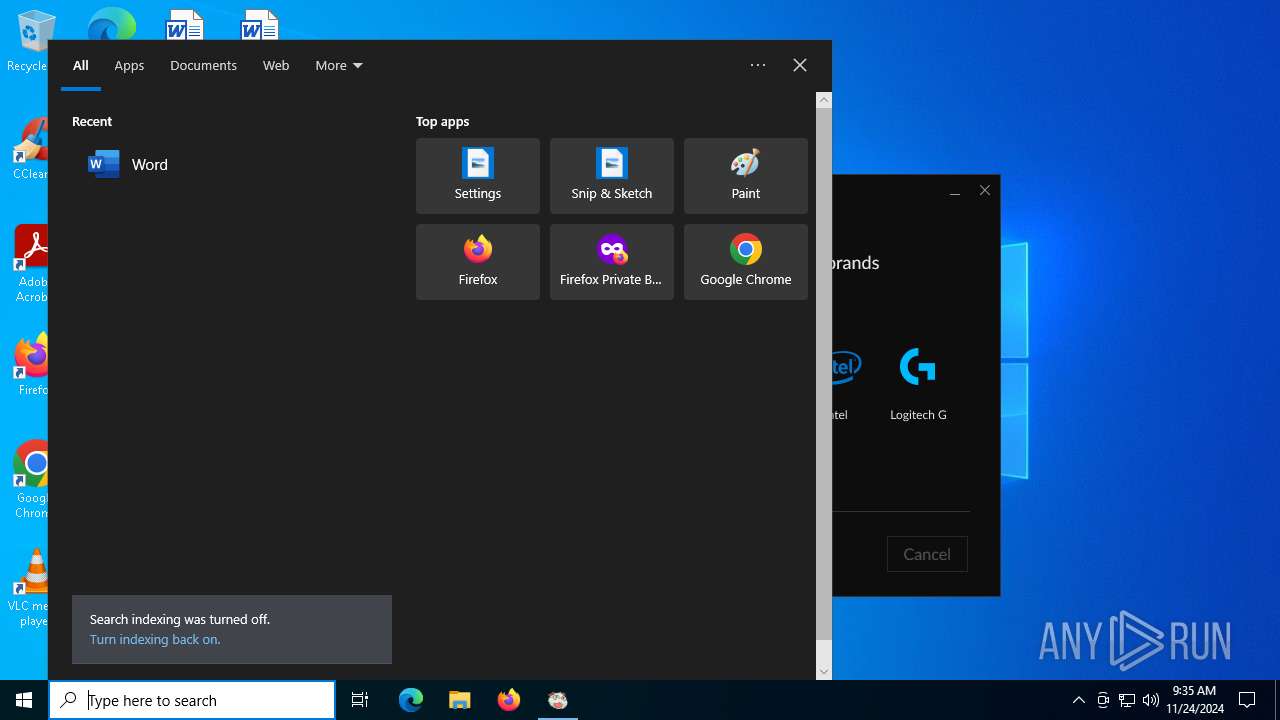Show hidden system tray icons
Screen dimensions: 1280x720
(1079, 700)
